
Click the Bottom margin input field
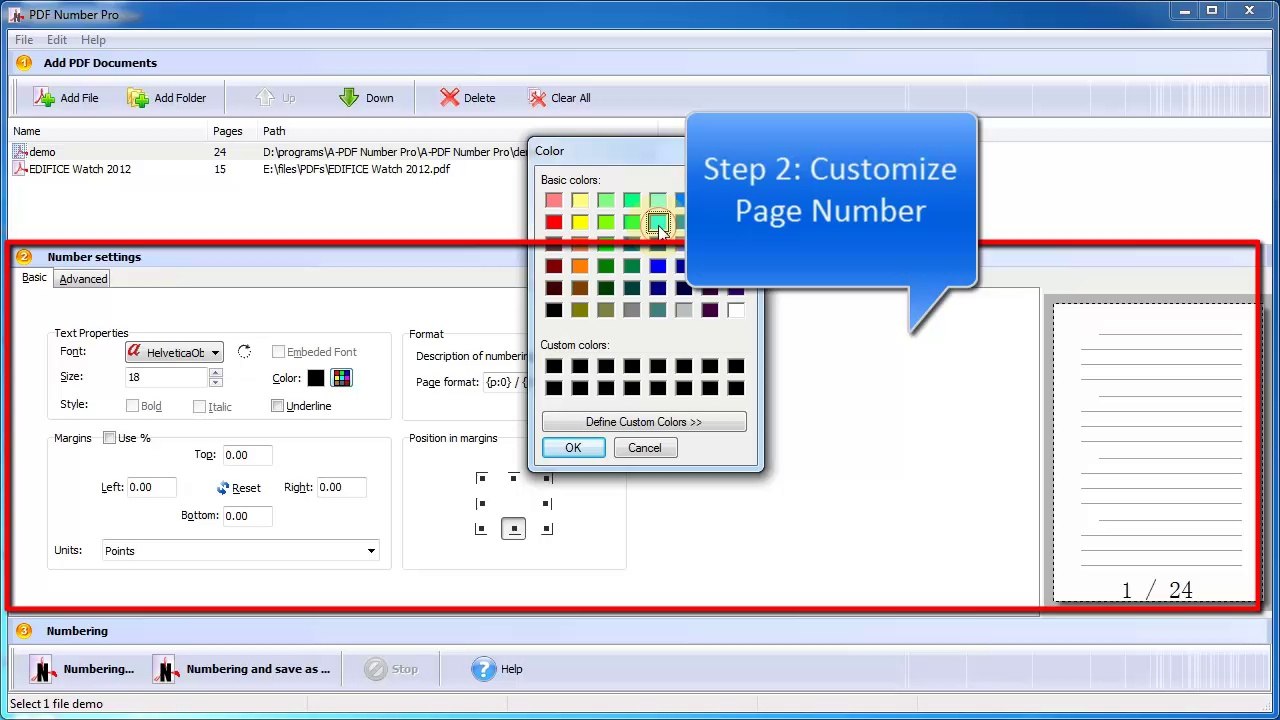click(x=248, y=516)
